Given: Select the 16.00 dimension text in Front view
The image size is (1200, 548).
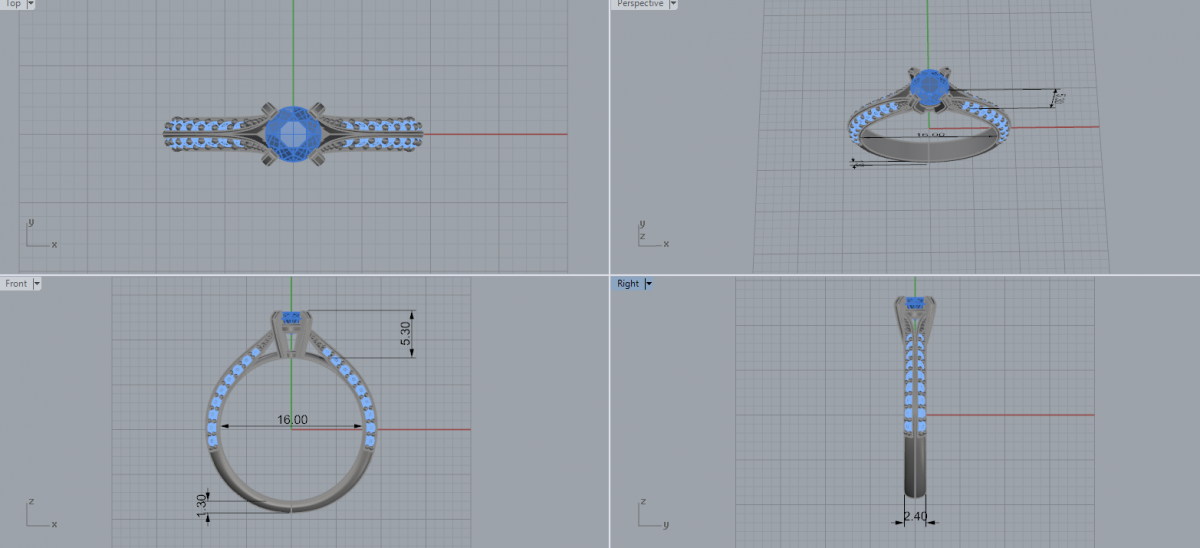Looking at the screenshot, I should (292, 420).
